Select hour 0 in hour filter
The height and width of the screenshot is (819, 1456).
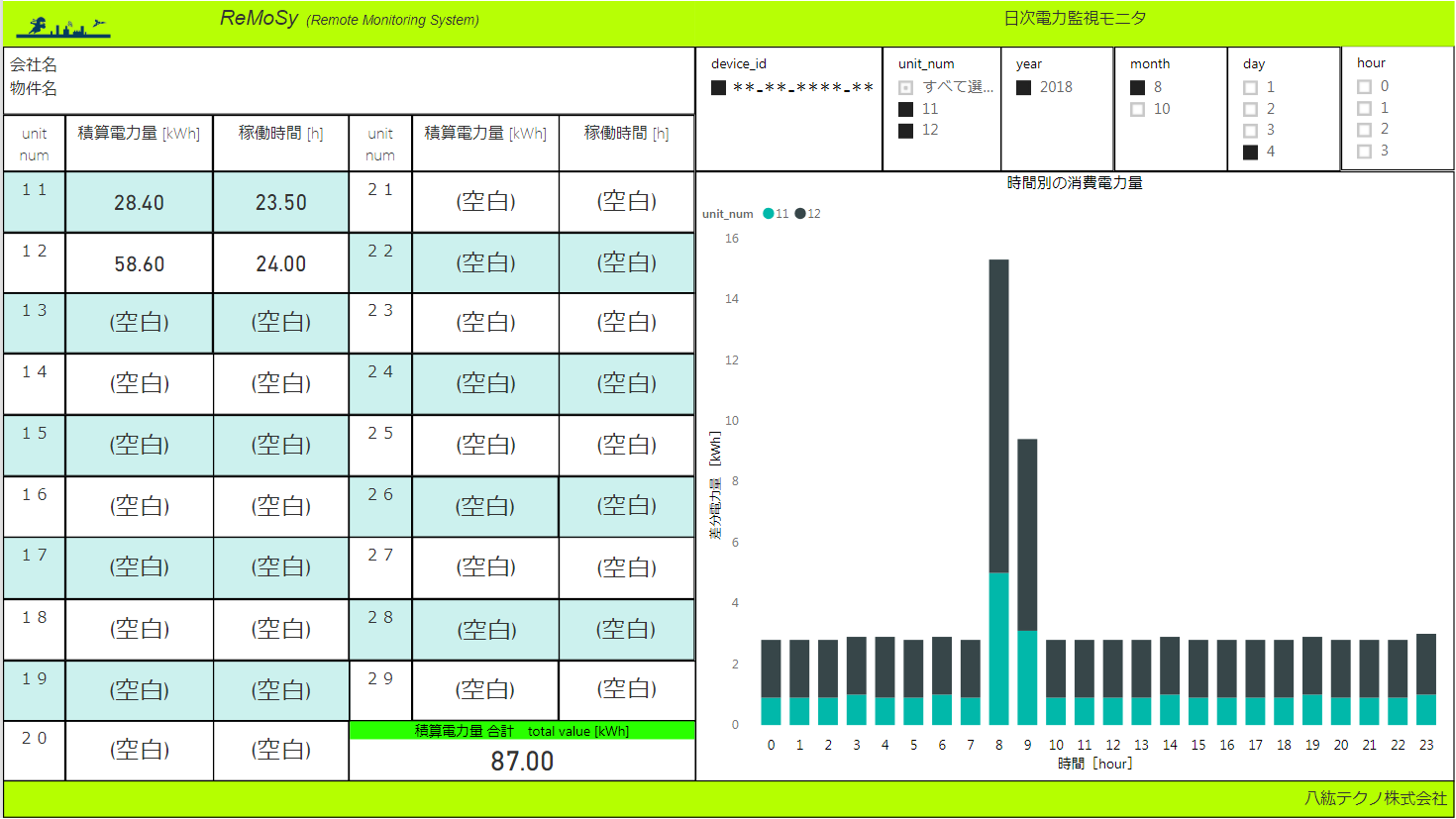[x=1364, y=86]
